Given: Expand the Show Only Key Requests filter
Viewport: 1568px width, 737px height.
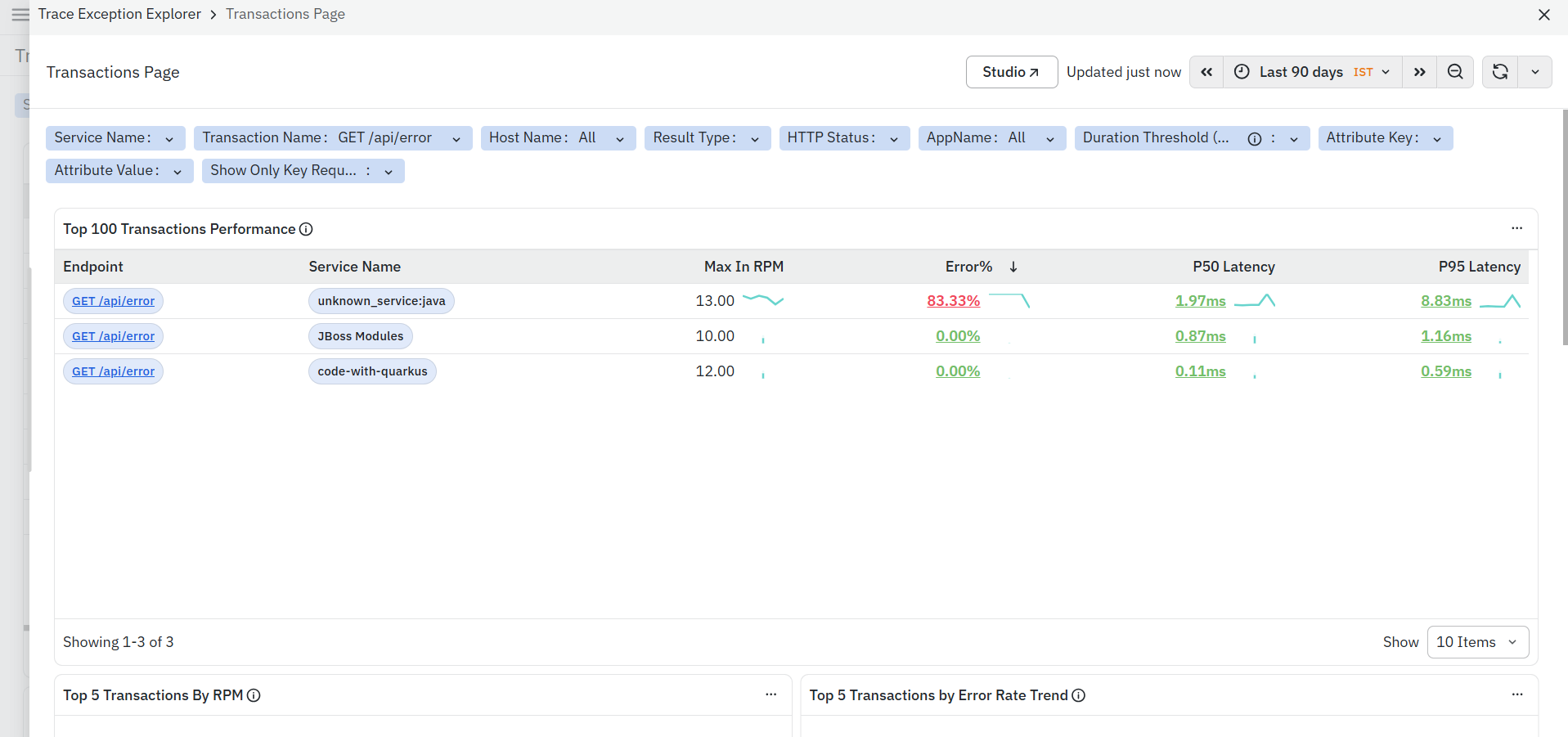Looking at the screenshot, I should [x=303, y=171].
